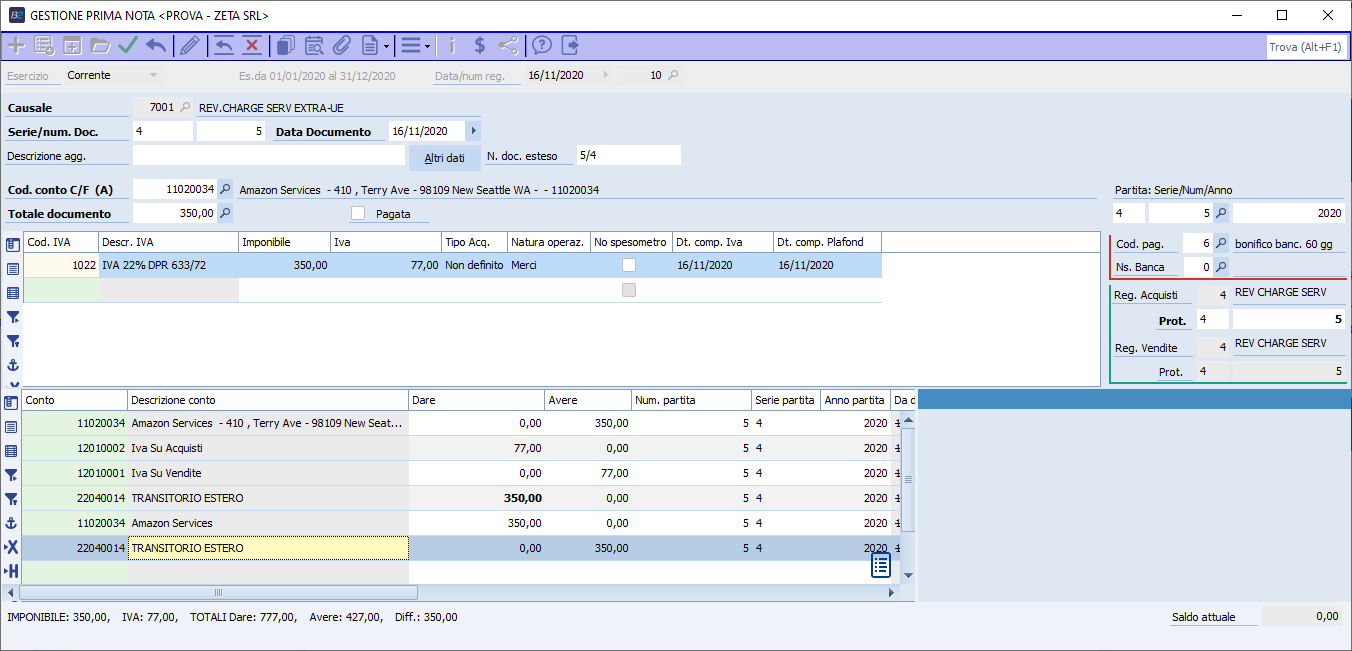Image resolution: width=1352 pixels, height=651 pixels.
Task: Open the Esercizio Corrente dropdown
Action: pyautogui.click(x=153, y=75)
